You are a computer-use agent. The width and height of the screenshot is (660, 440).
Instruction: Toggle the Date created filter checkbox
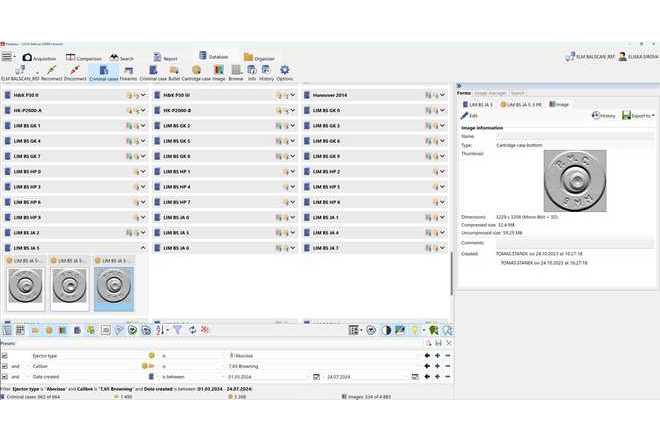click(5, 377)
